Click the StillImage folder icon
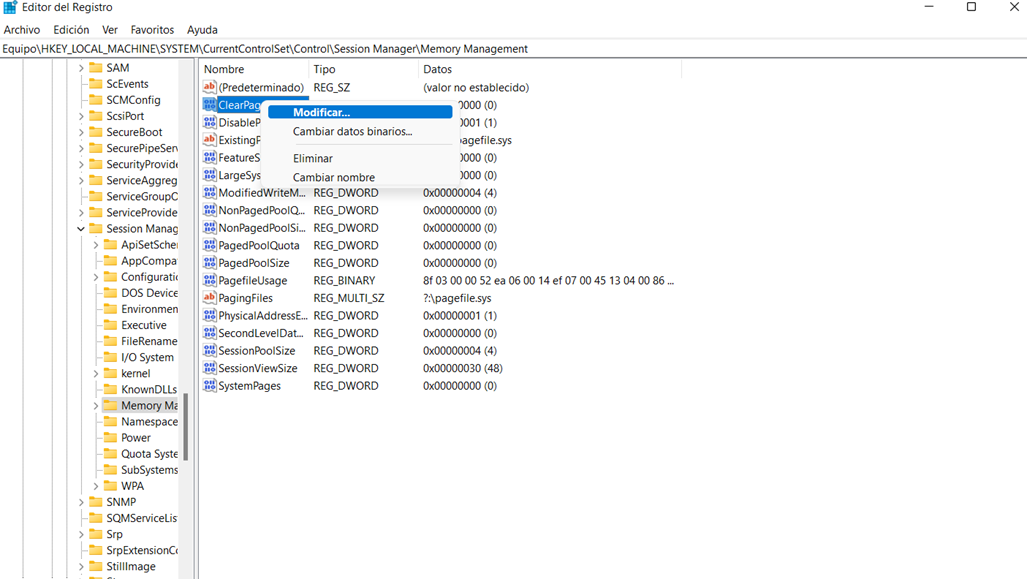Screen dimensions: 1027x579 coord(96,566)
